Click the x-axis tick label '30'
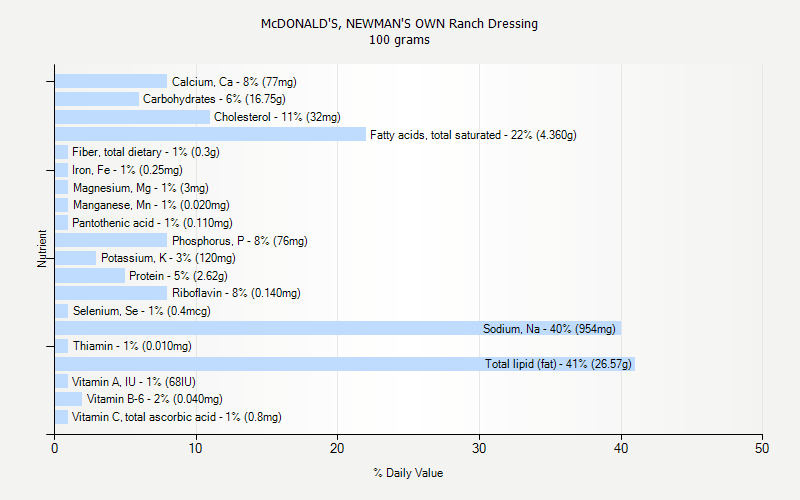Viewport: 800px width, 500px height. [x=479, y=448]
